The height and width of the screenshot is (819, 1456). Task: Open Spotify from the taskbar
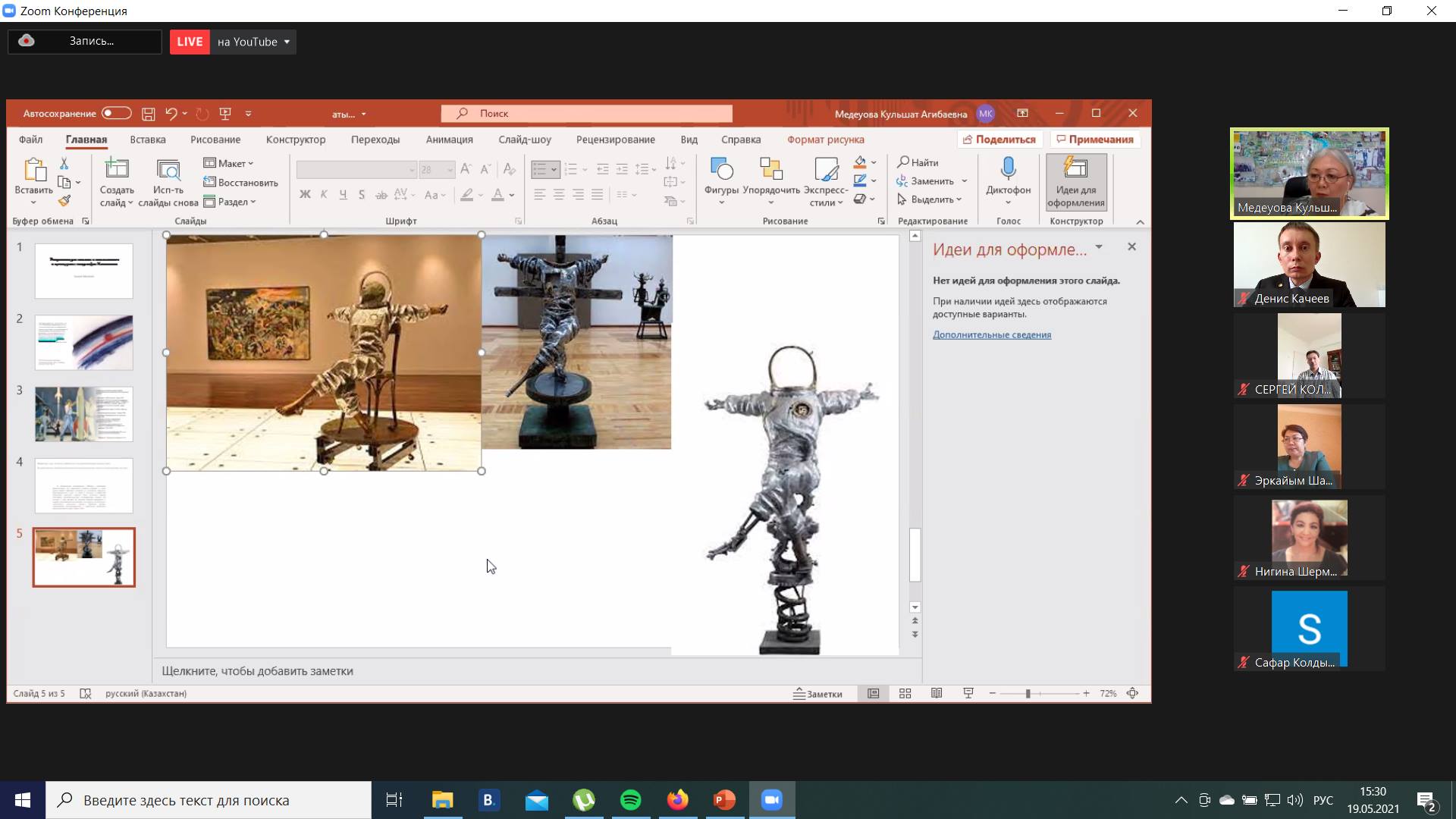(x=630, y=800)
